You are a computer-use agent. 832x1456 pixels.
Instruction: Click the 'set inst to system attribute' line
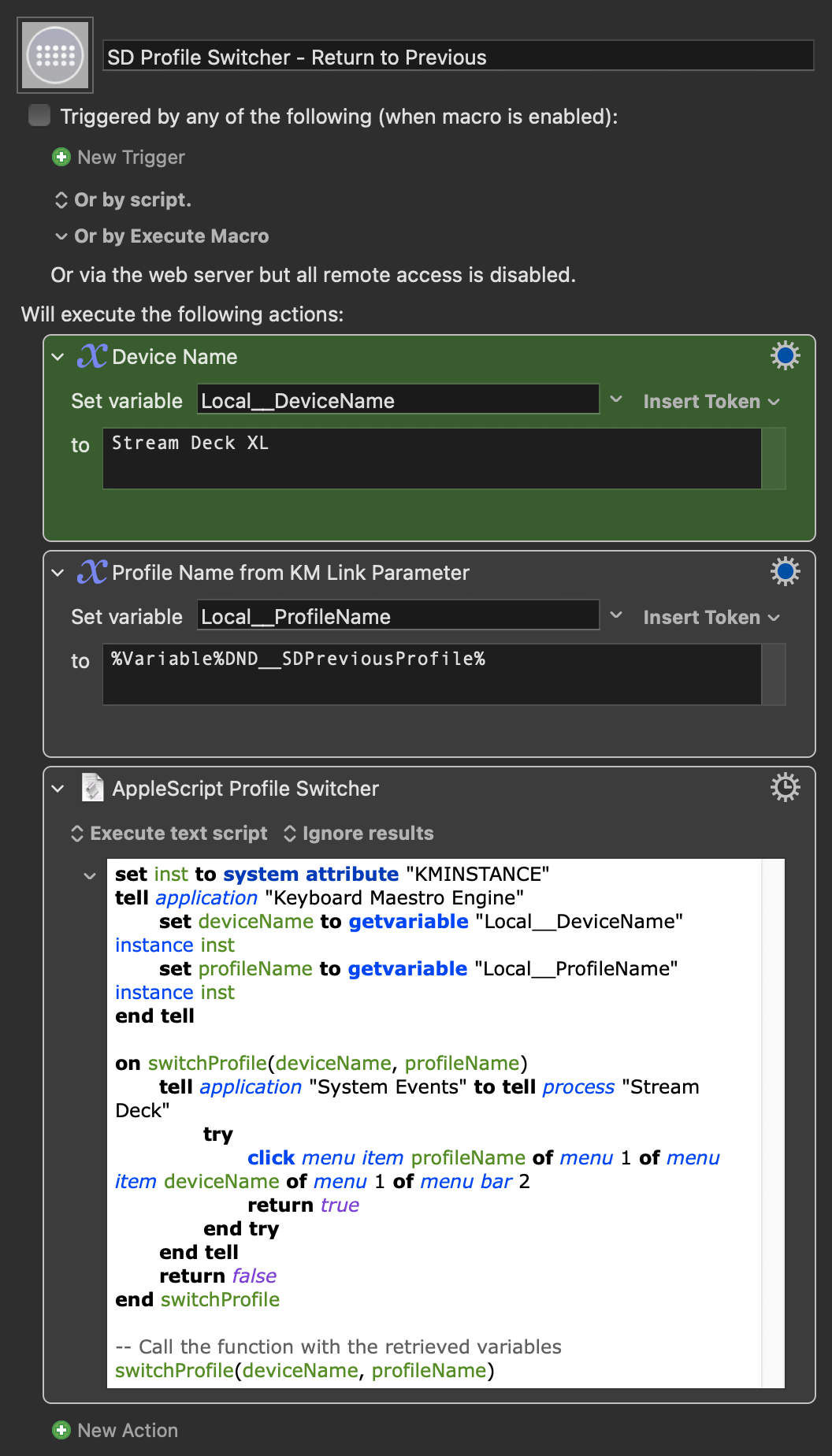332,874
